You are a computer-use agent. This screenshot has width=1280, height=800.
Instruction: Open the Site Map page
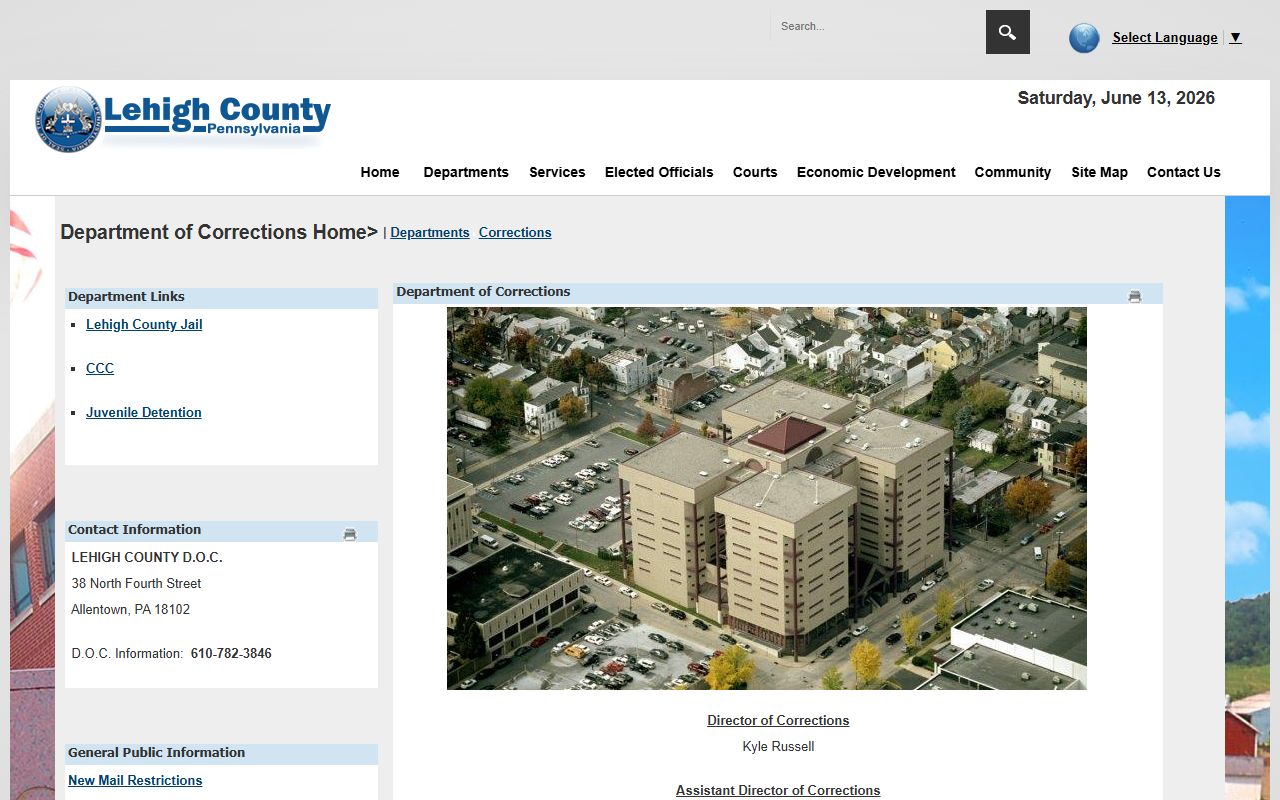pos(1099,172)
